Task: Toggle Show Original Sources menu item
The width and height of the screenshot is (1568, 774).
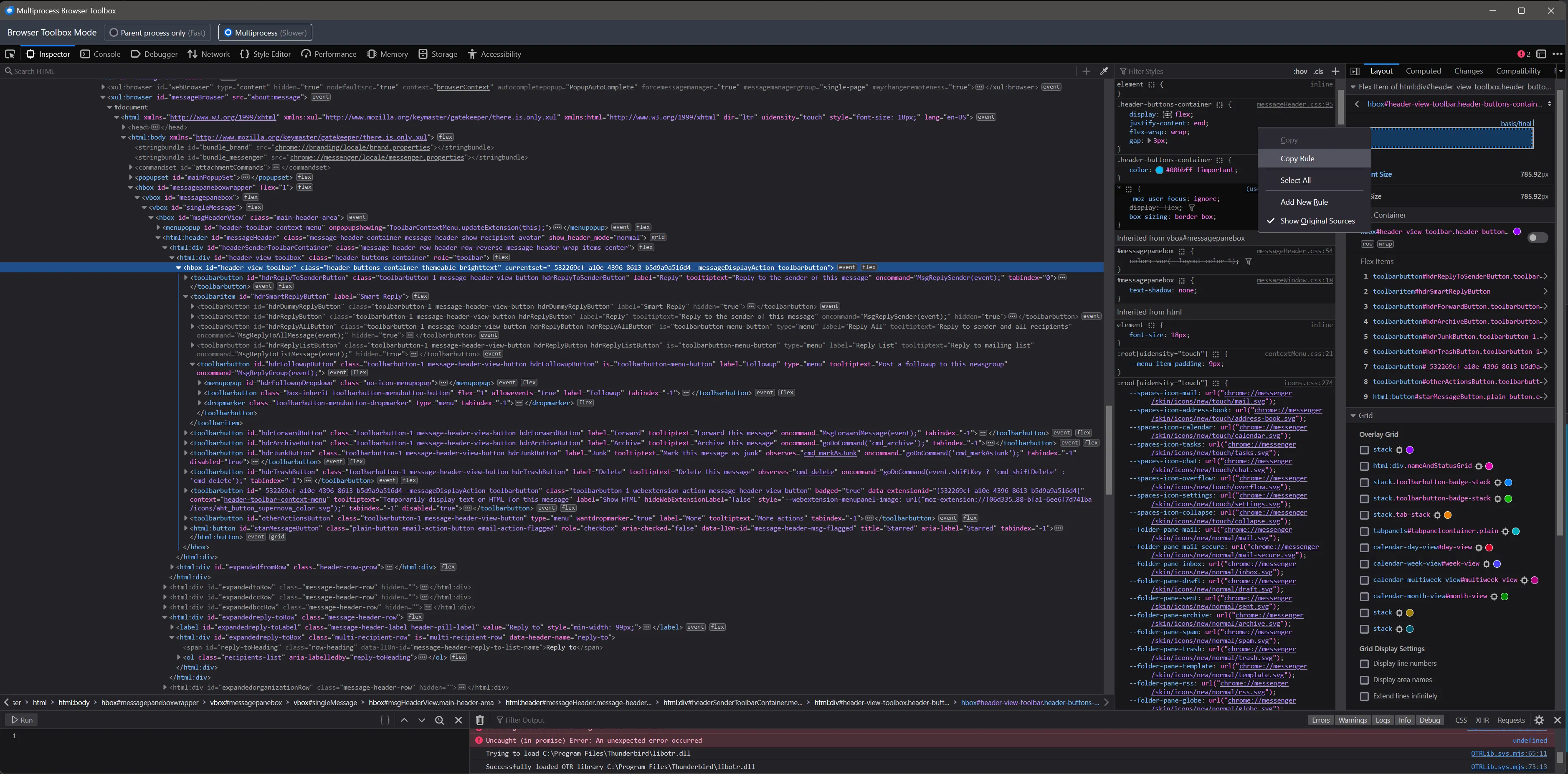Action: (1314, 221)
